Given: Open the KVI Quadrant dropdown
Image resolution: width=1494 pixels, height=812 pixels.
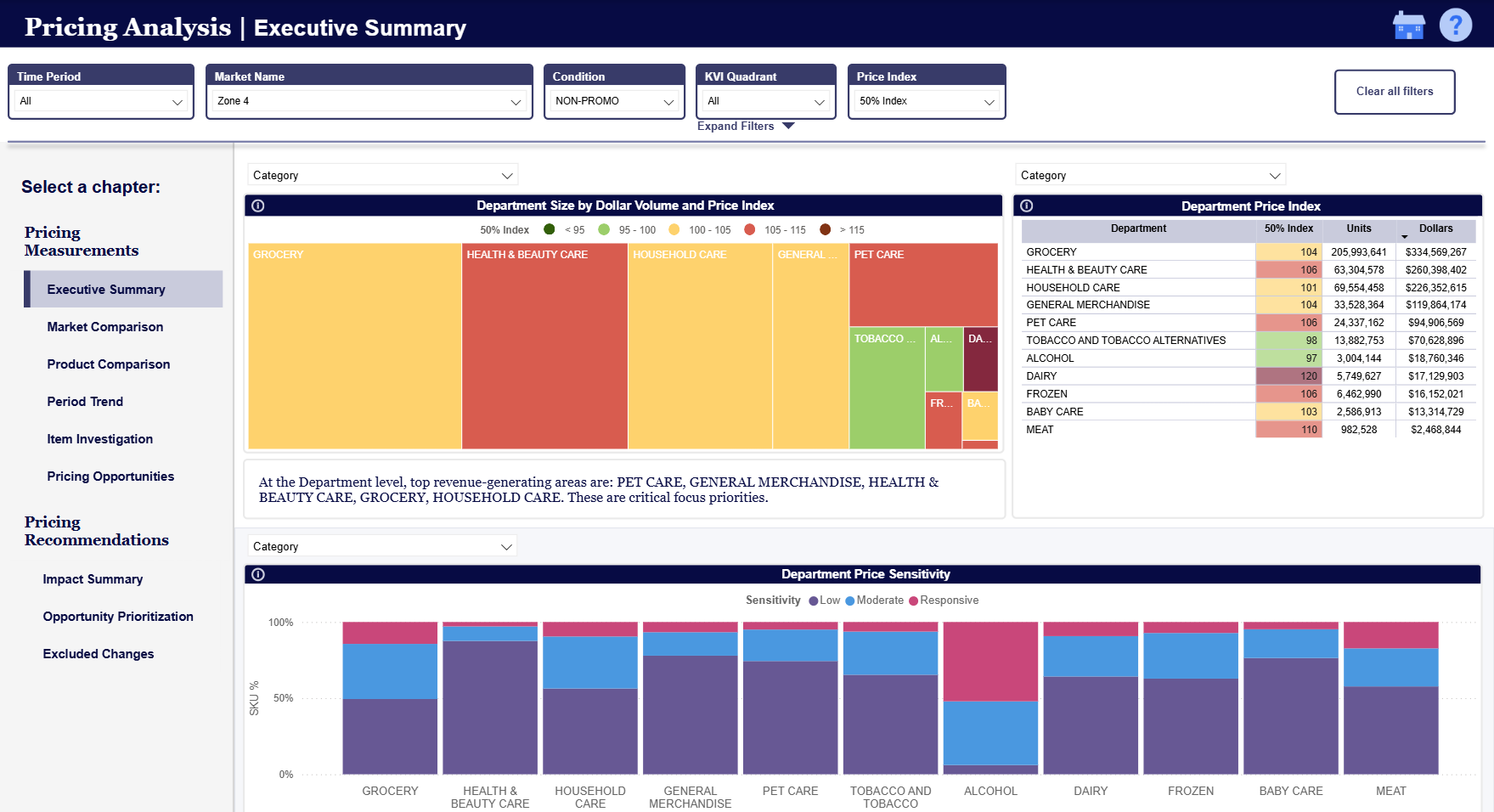Looking at the screenshot, I should click(766, 101).
